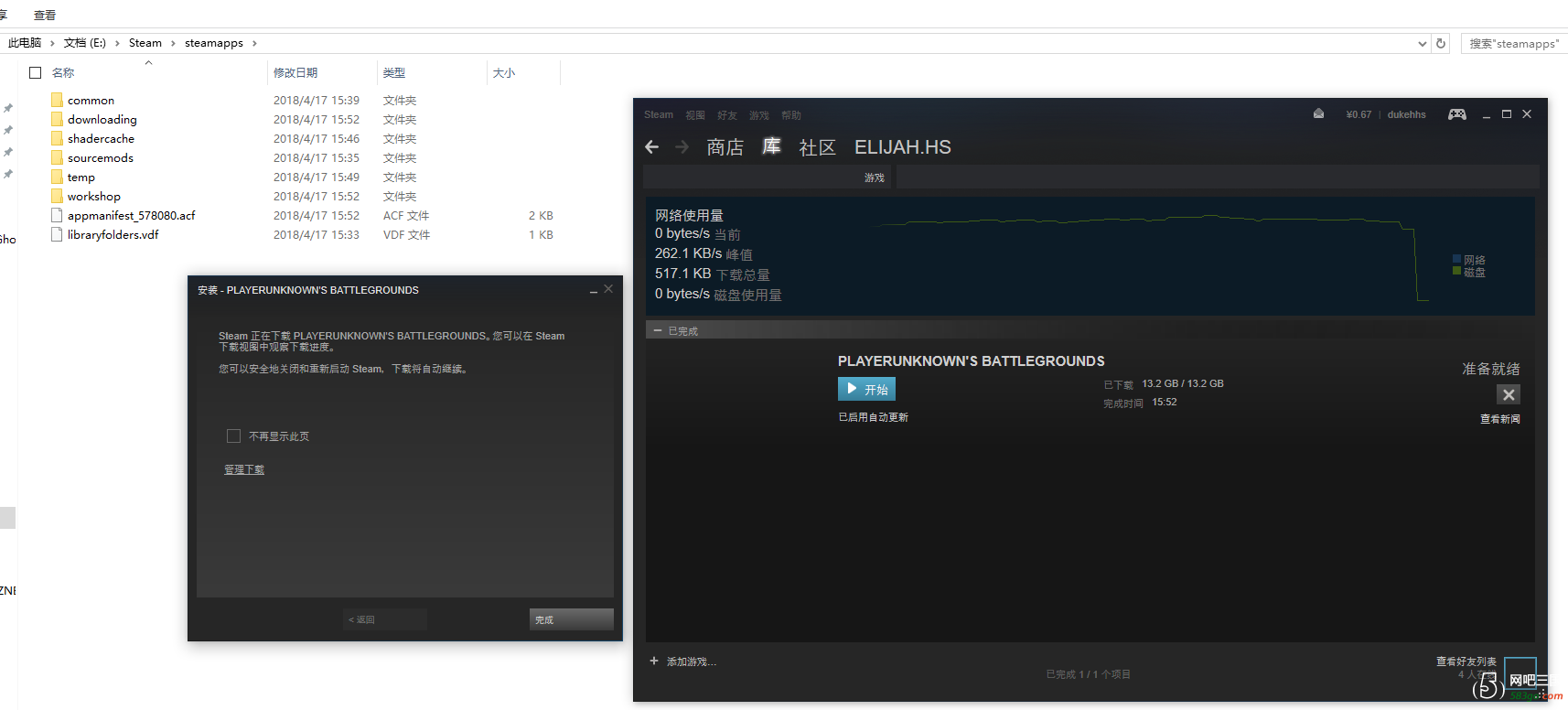Select the workshop folder icon
The height and width of the screenshot is (710, 1568).
tap(57, 196)
